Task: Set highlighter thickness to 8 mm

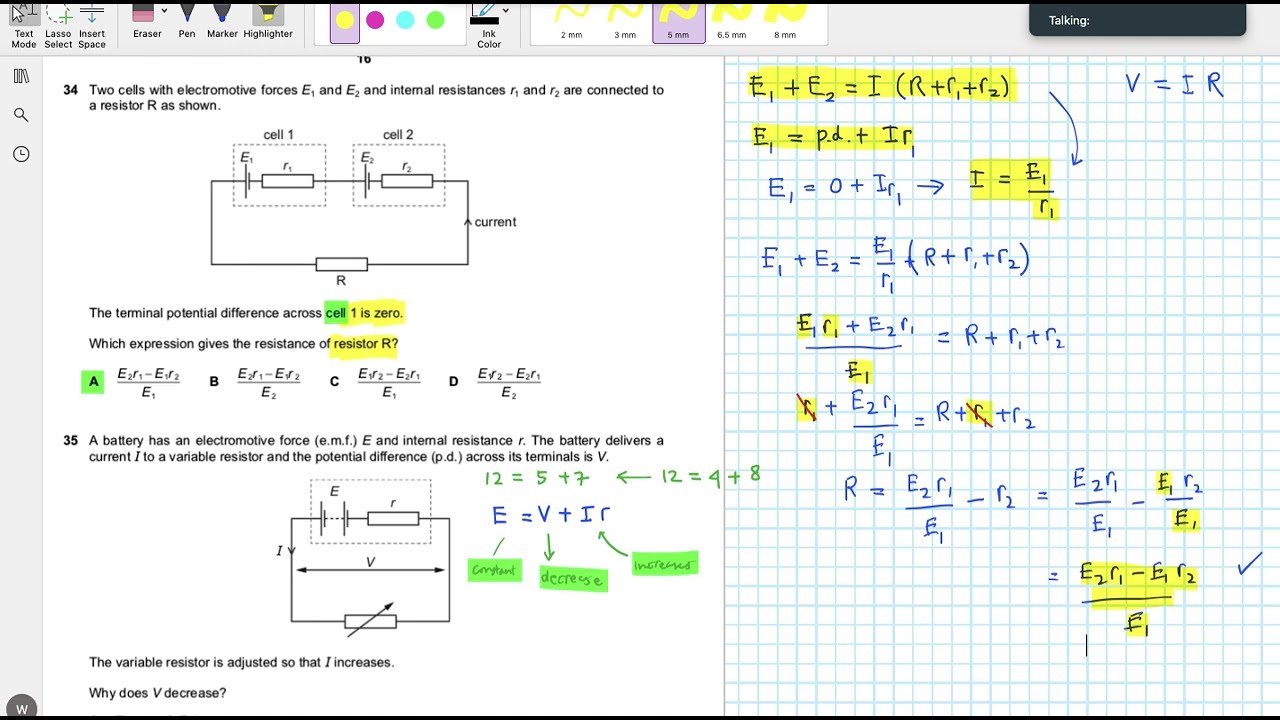Action: coord(785,22)
